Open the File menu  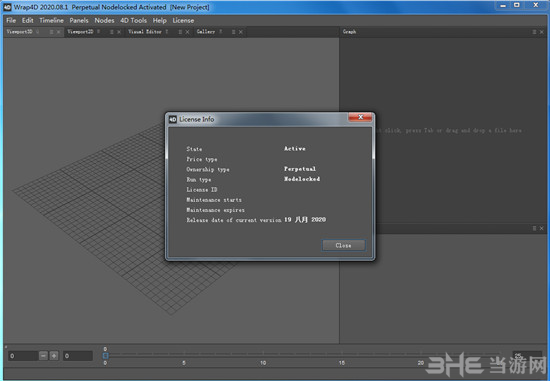(x=11, y=20)
